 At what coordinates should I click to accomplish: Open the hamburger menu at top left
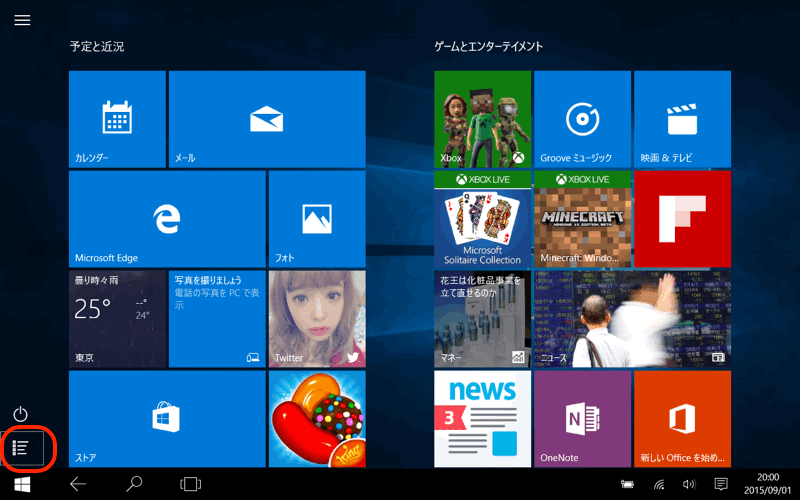point(22,20)
